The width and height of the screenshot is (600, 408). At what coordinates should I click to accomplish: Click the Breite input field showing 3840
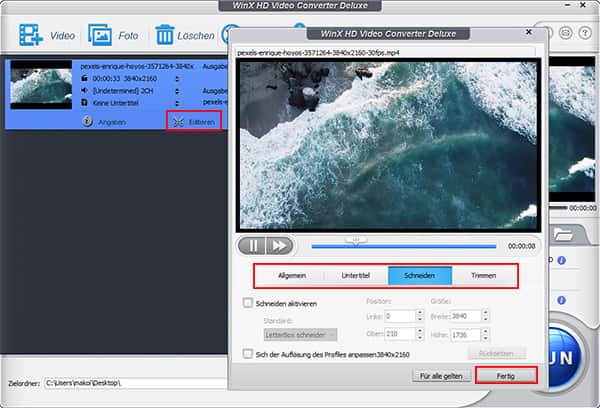pos(466,316)
